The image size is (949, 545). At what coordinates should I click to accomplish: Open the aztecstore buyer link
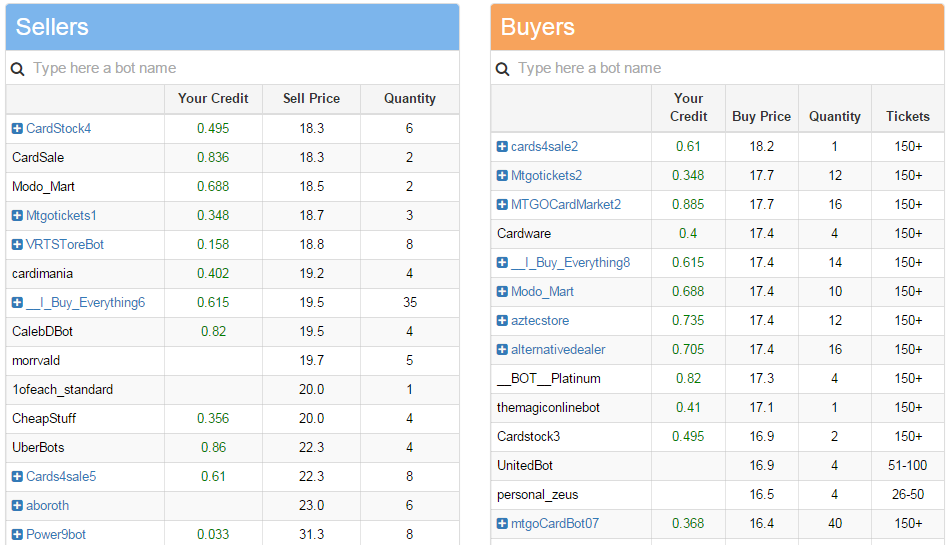540,321
